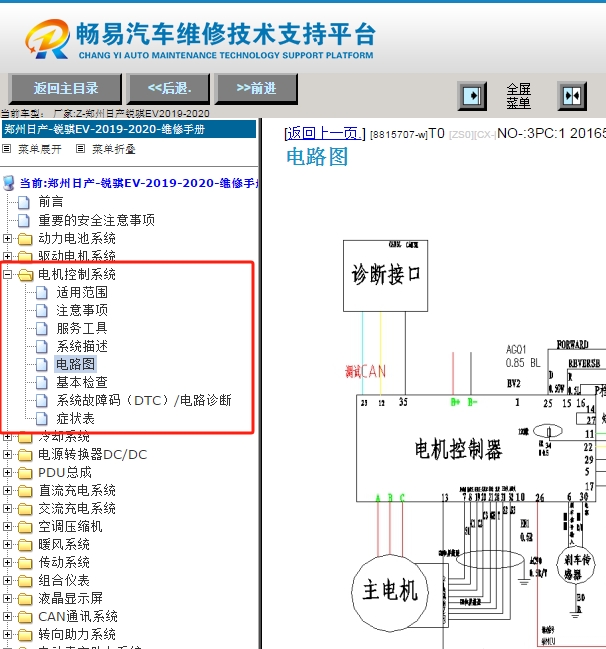Image resolution: width=606 pixels, height=649 pixels.
Task: Expand the 电源转换器DC/DC folder
Action: coord(7,454)
